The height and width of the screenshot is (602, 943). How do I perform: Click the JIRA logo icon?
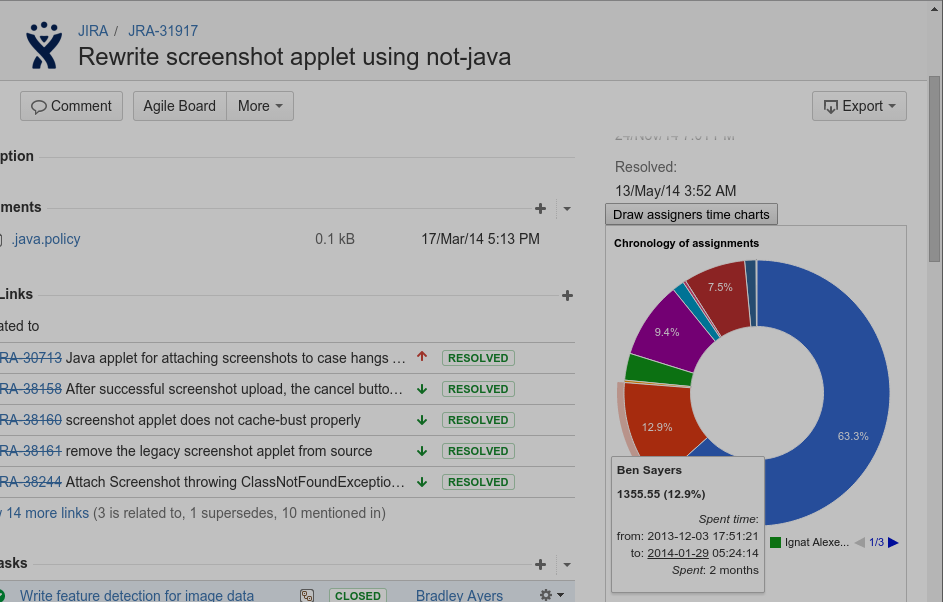click(x=44, y=45)
